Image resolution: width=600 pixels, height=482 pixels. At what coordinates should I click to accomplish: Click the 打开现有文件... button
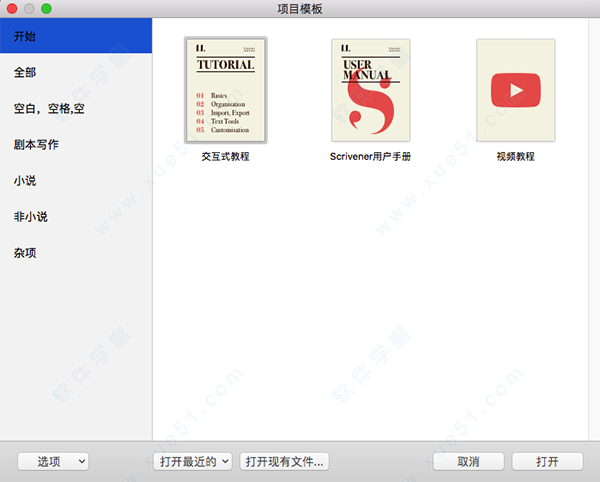284,461
